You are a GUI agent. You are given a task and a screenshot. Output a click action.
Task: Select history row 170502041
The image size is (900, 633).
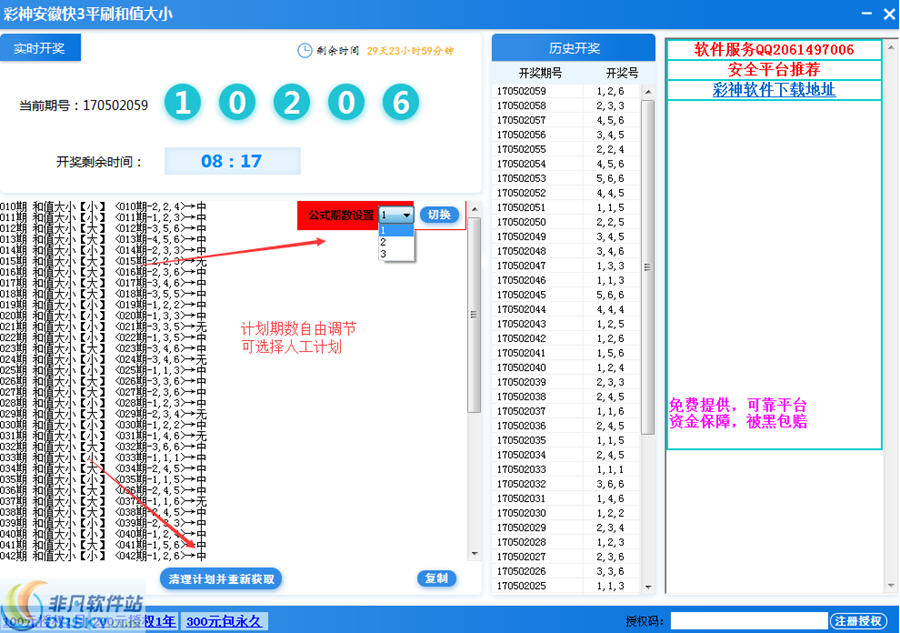567,353
